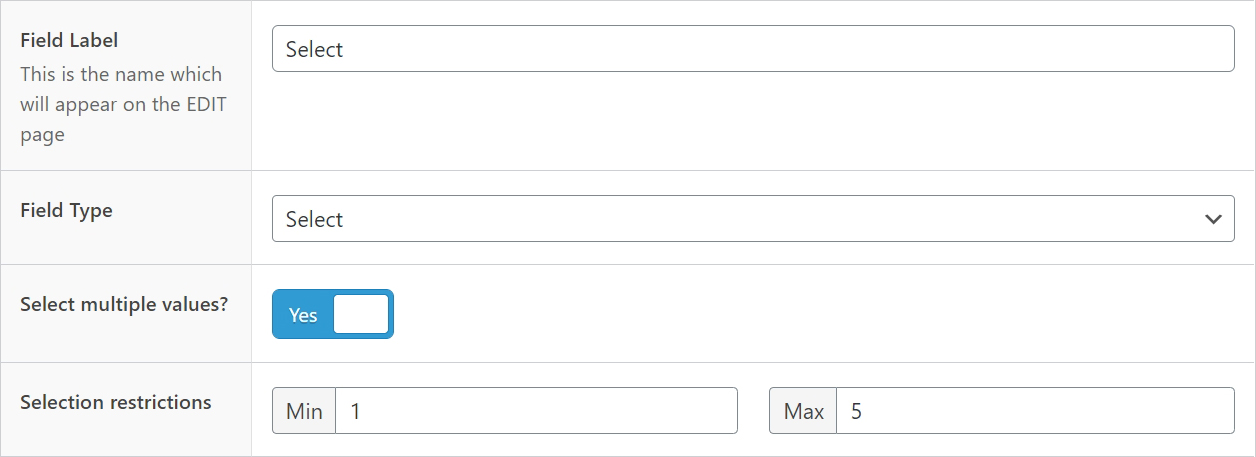Open the Field Type dropdown
Image resolution: width=1256 pixels, height=457 pixels.
[752, 219]
